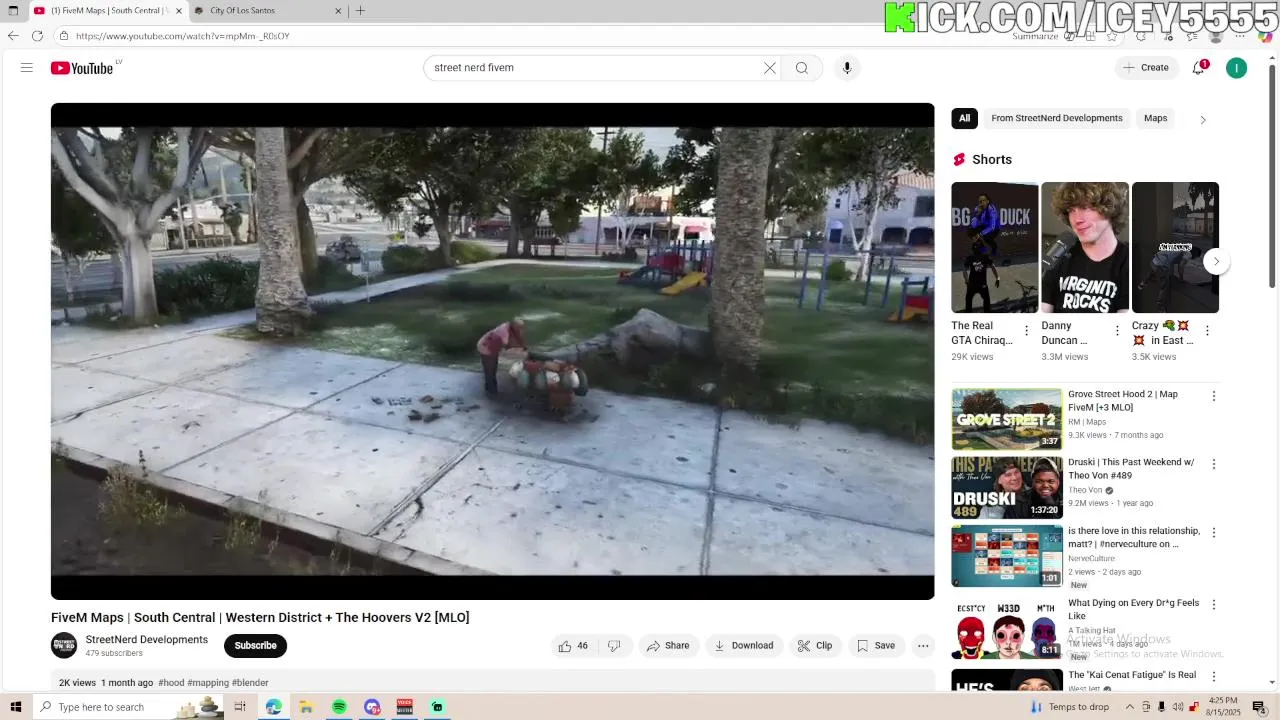Open Spotify from the taskbar
Viewport: 1280px width, 720px height.
coord(339,707)
